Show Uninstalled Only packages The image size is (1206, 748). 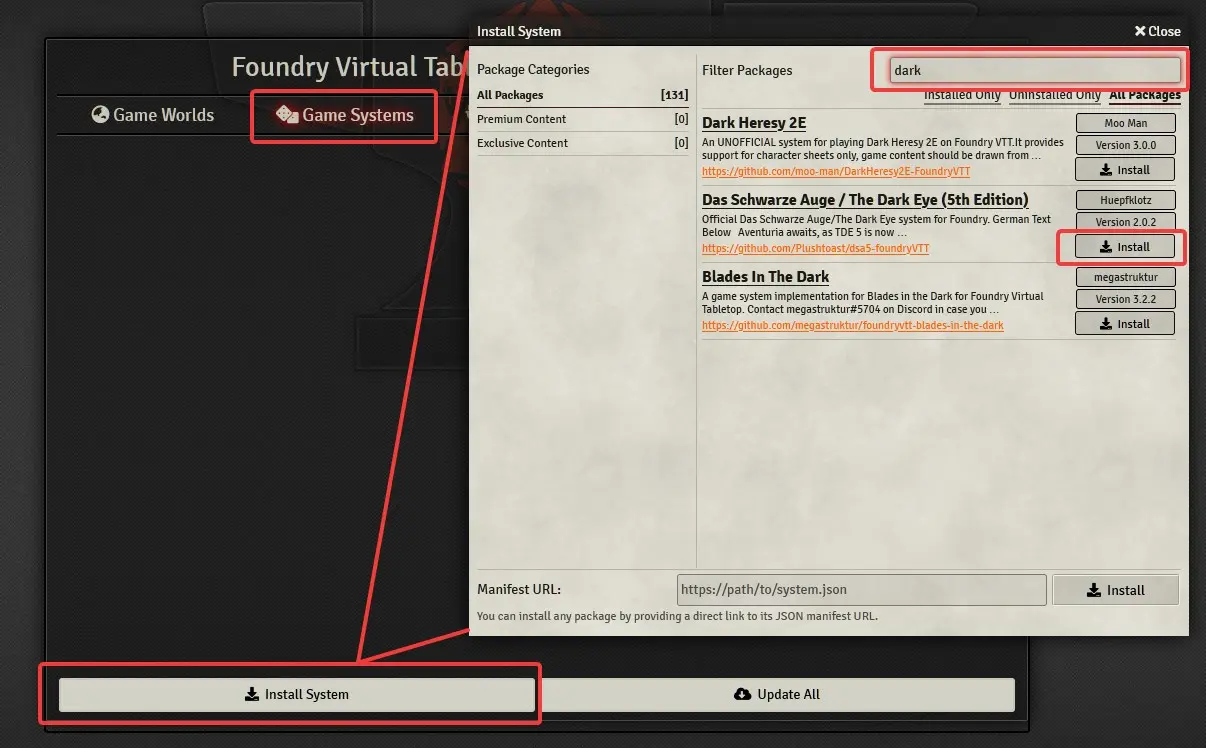click(x=1054, y=95)
